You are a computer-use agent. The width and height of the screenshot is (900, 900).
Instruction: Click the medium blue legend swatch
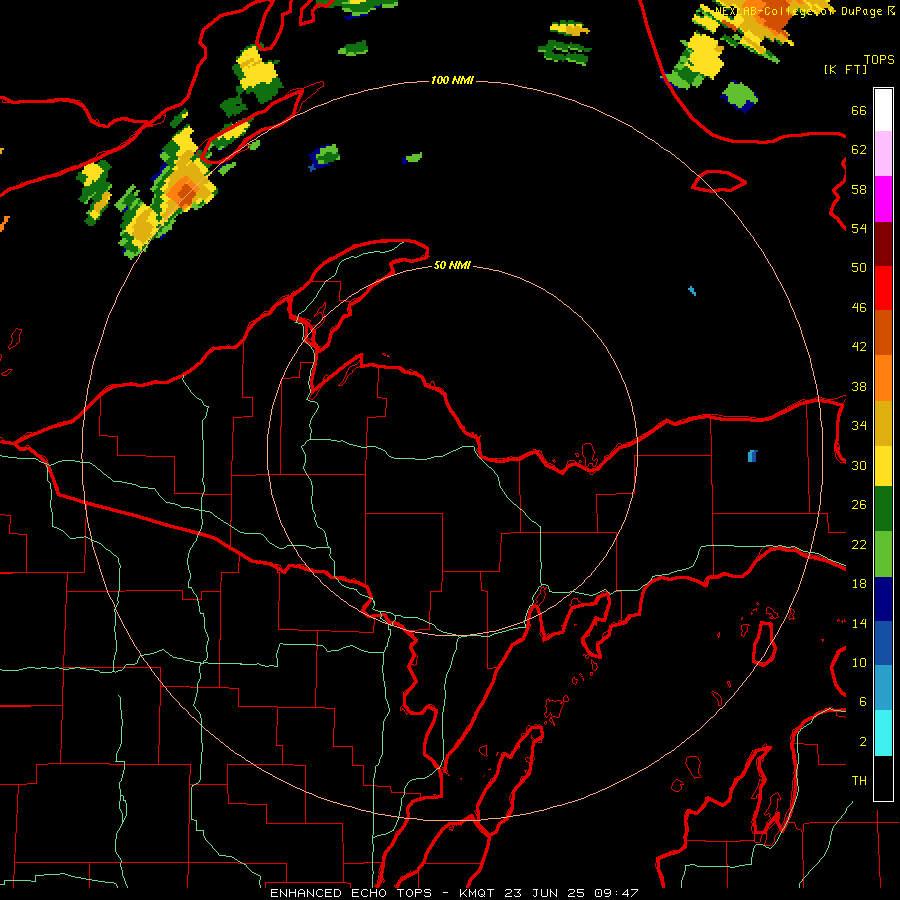[x=883, y=643]
